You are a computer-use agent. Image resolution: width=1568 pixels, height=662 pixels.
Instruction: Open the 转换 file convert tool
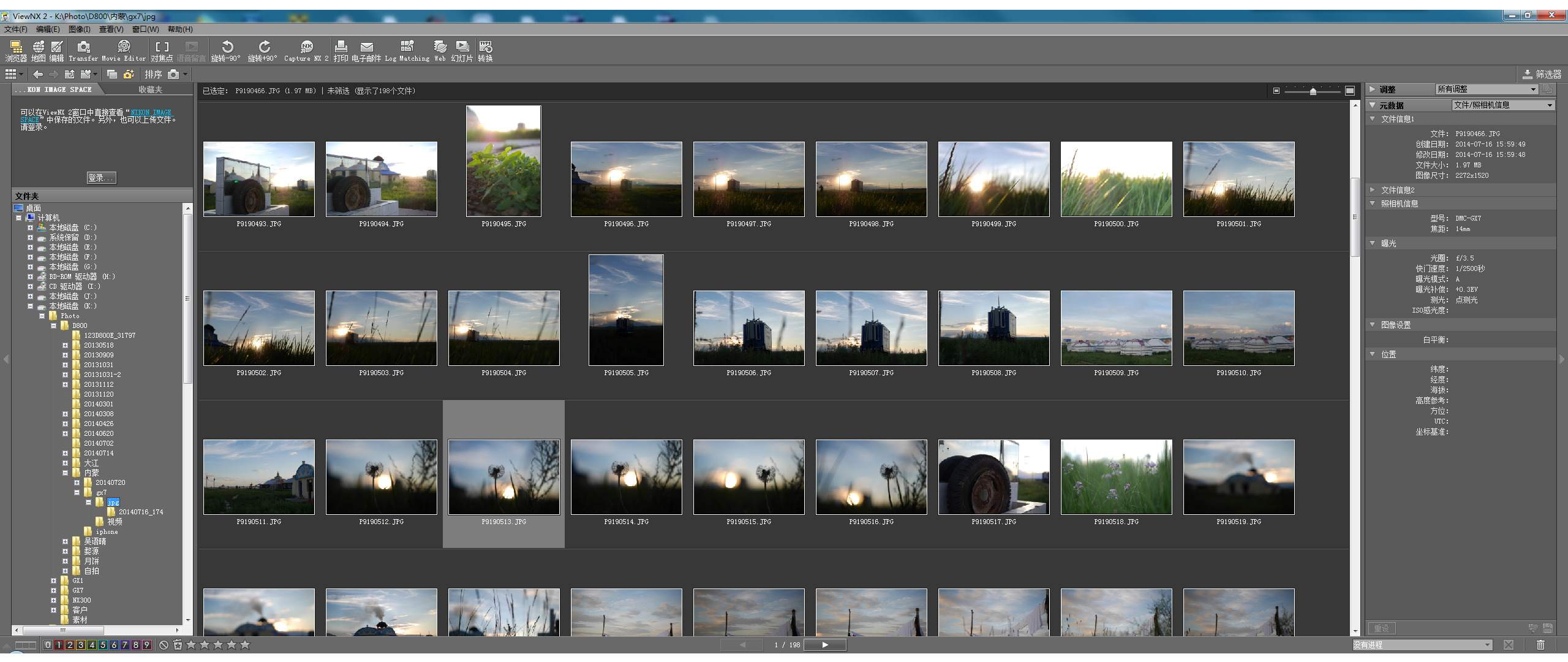pos(486,51)
